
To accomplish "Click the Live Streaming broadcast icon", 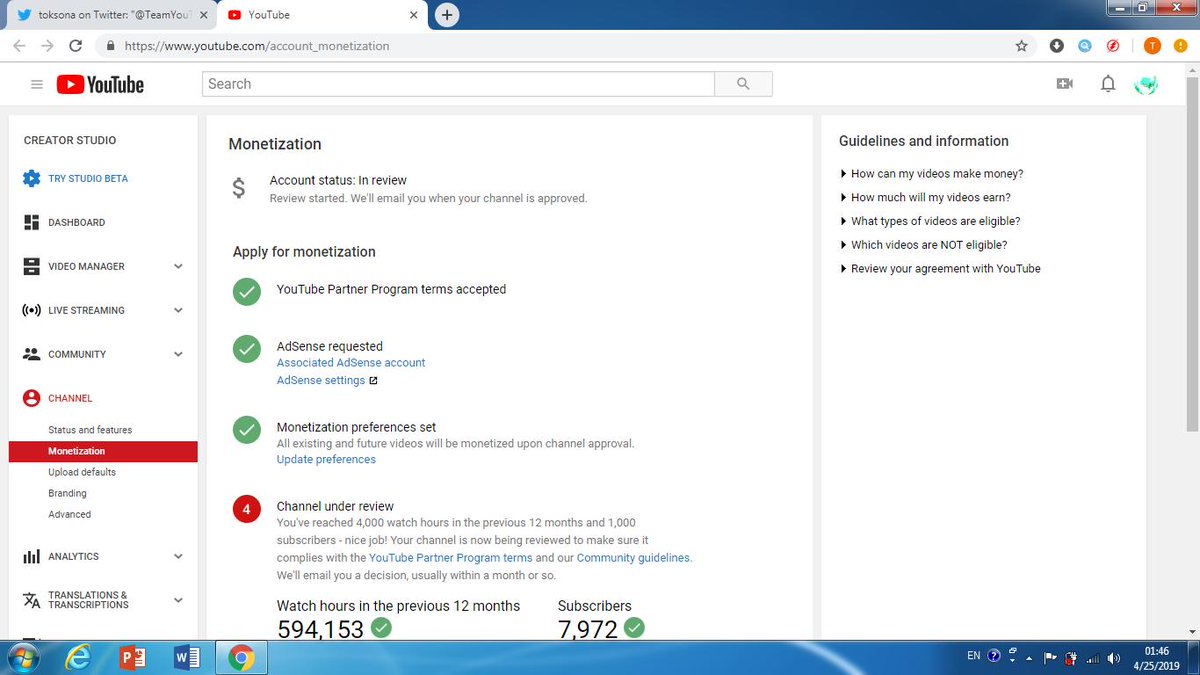I will click(31, 311).
